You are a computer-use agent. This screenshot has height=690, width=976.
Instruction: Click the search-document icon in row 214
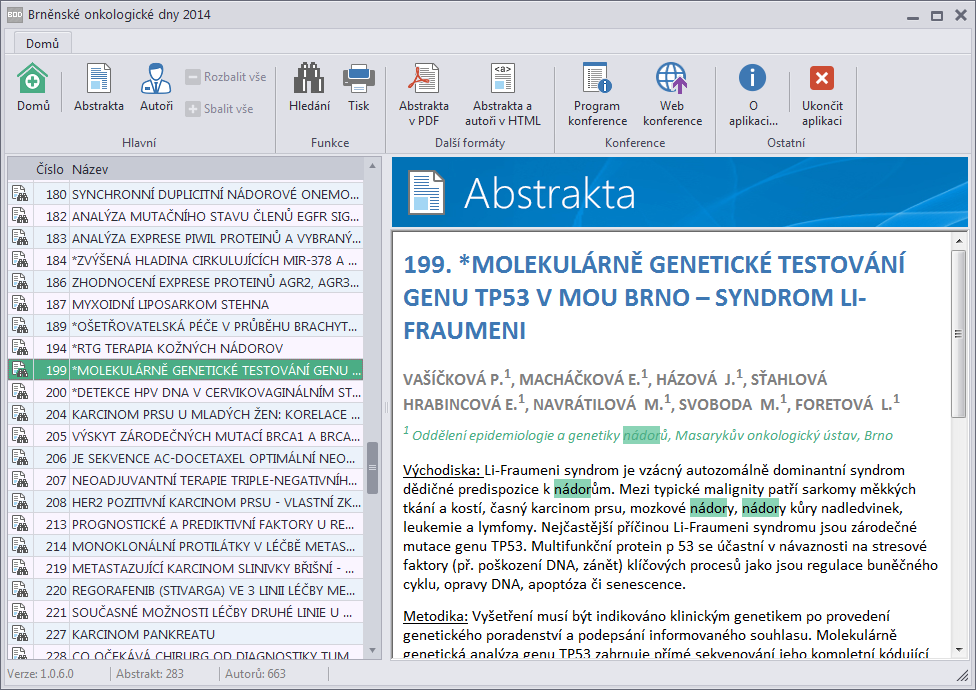20,546
